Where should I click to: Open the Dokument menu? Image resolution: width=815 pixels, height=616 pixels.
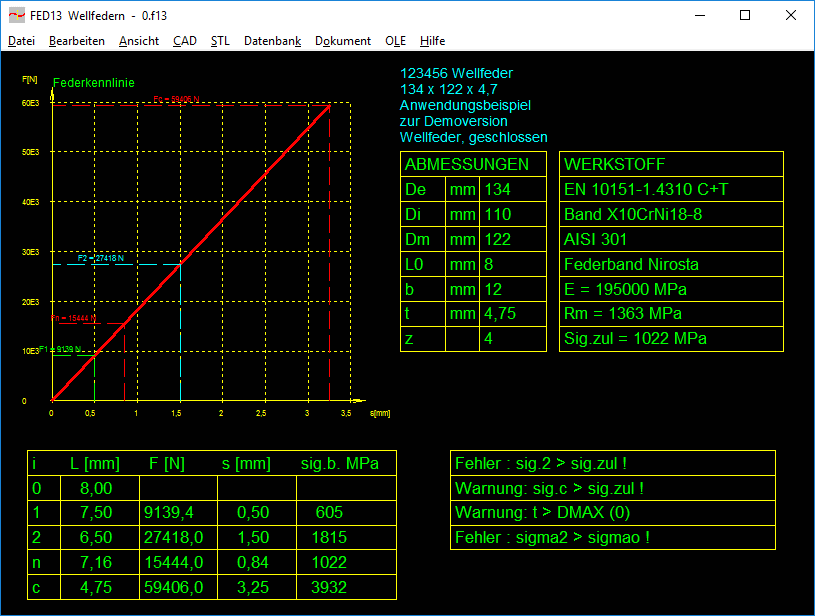click(x=343, y=41)
